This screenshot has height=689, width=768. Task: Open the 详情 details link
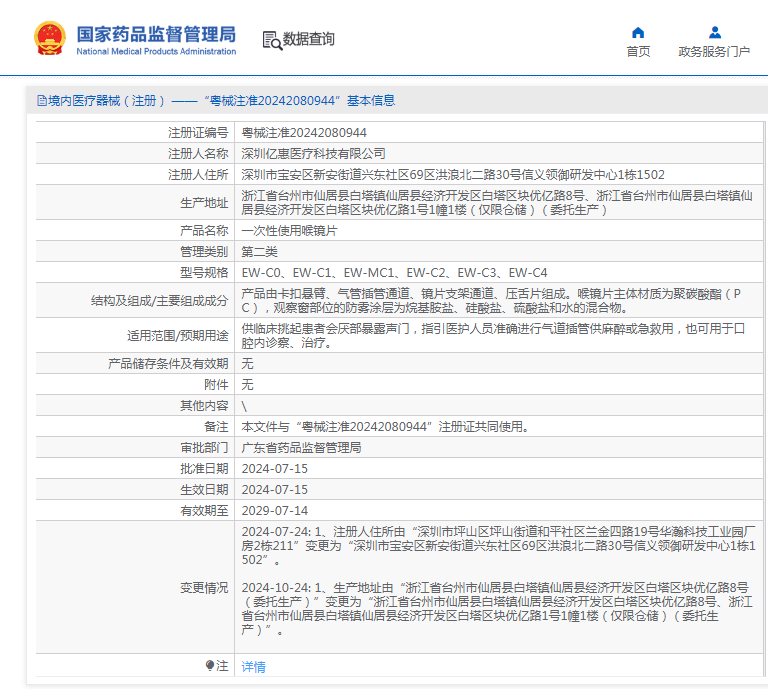253,666
